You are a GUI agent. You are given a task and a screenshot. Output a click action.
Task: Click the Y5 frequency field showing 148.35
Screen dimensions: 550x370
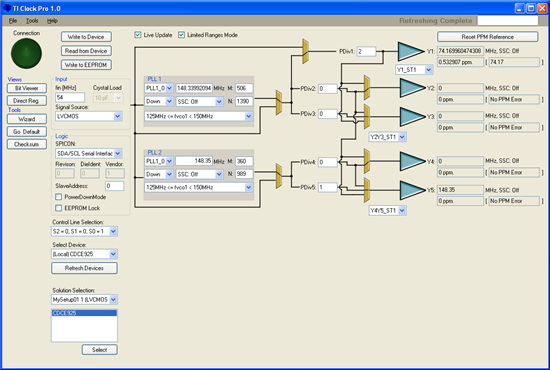460,190
